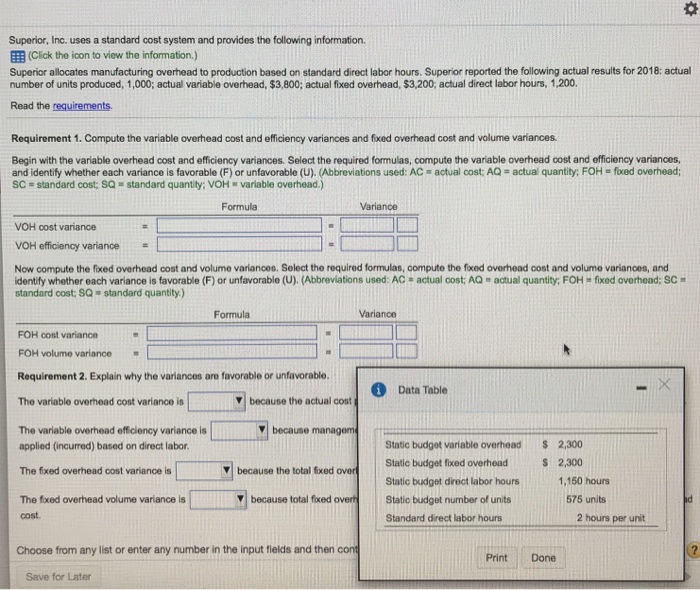Click the 'Standard direct labor hours' label
Viewport: 700px width, 590px height.
(444, 518)
